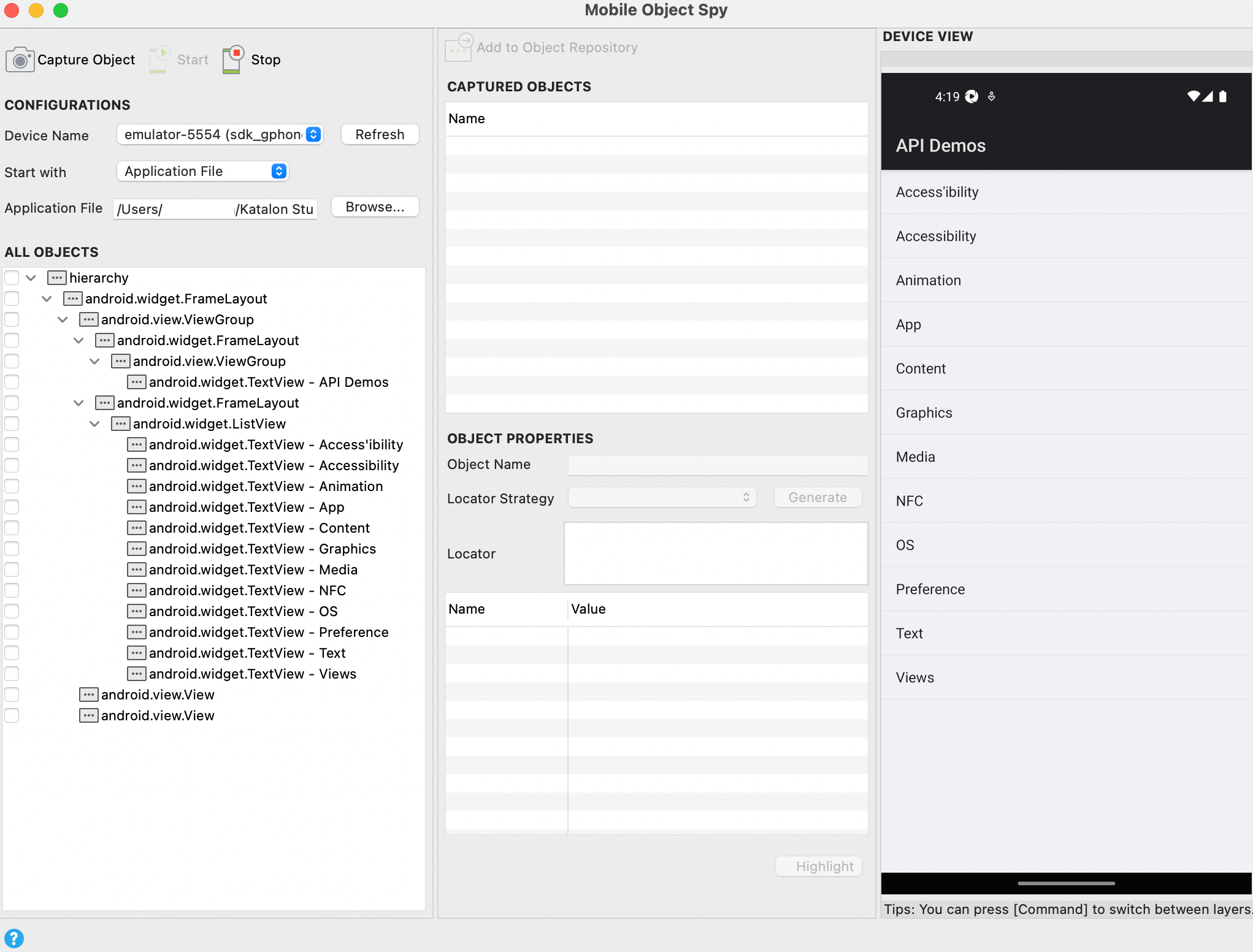1253x952 pixels.
Task: Click the icon for android.widget.ListView node
Action: pyautogui.click(x=119, y=423)
